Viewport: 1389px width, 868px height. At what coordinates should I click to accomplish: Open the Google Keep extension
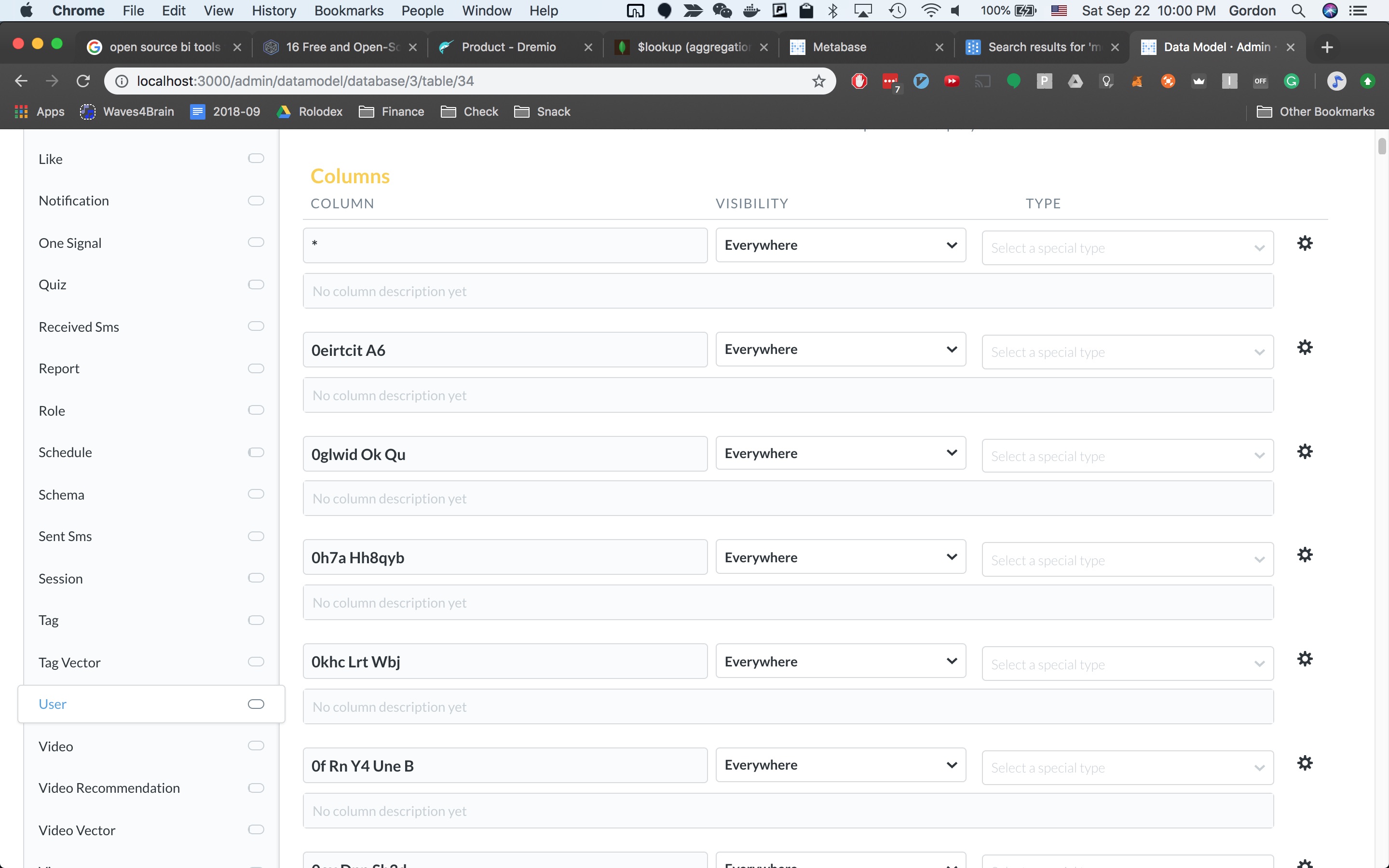coord(1106,81)
